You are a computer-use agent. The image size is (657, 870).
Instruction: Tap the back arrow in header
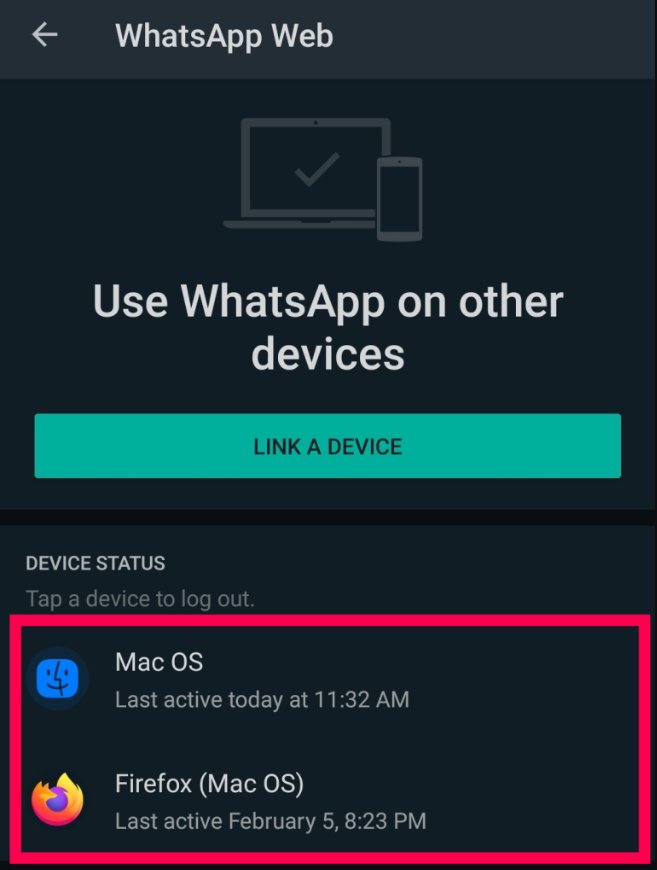[x=44, y=35]
